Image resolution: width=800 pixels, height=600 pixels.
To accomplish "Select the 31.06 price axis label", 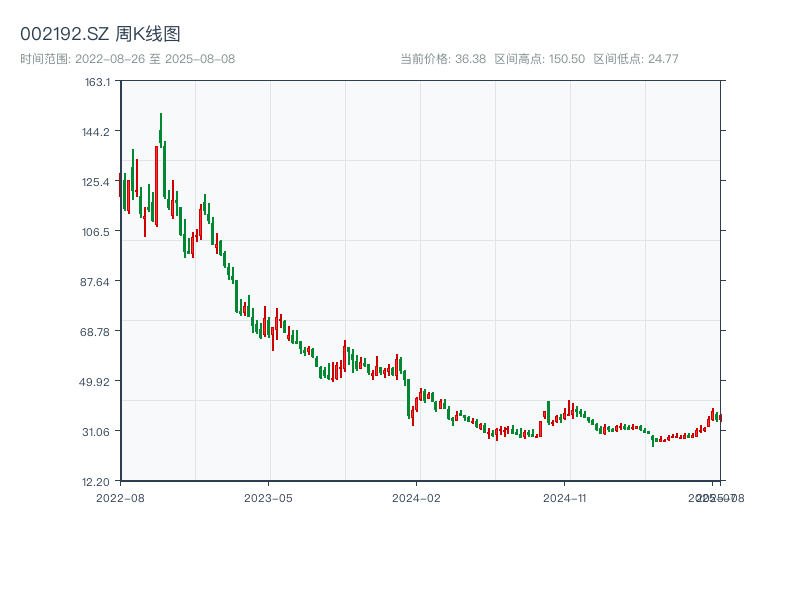I will coord(96,432).
